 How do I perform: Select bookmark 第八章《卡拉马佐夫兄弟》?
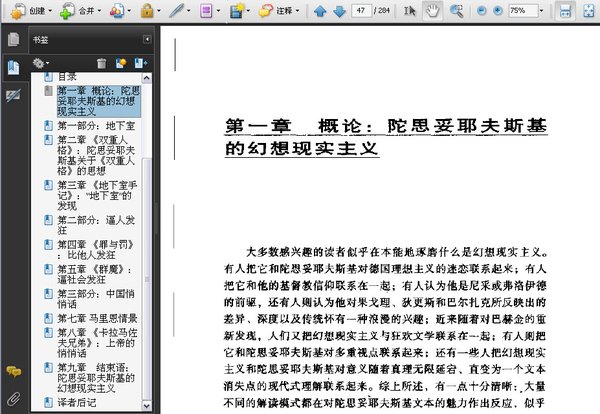pyautogui.click(x=97, y=343)
